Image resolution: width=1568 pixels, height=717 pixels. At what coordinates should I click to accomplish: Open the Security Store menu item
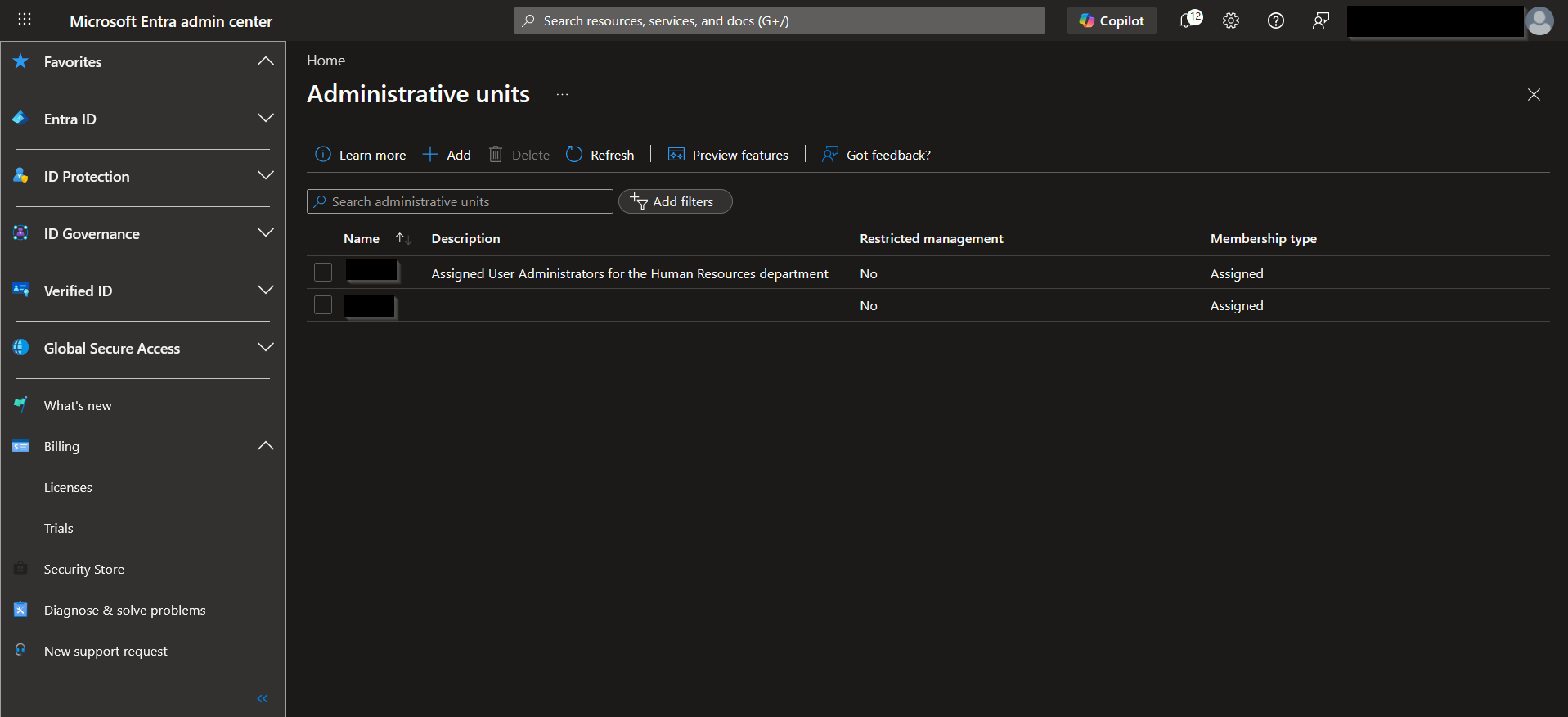[84, 569]
